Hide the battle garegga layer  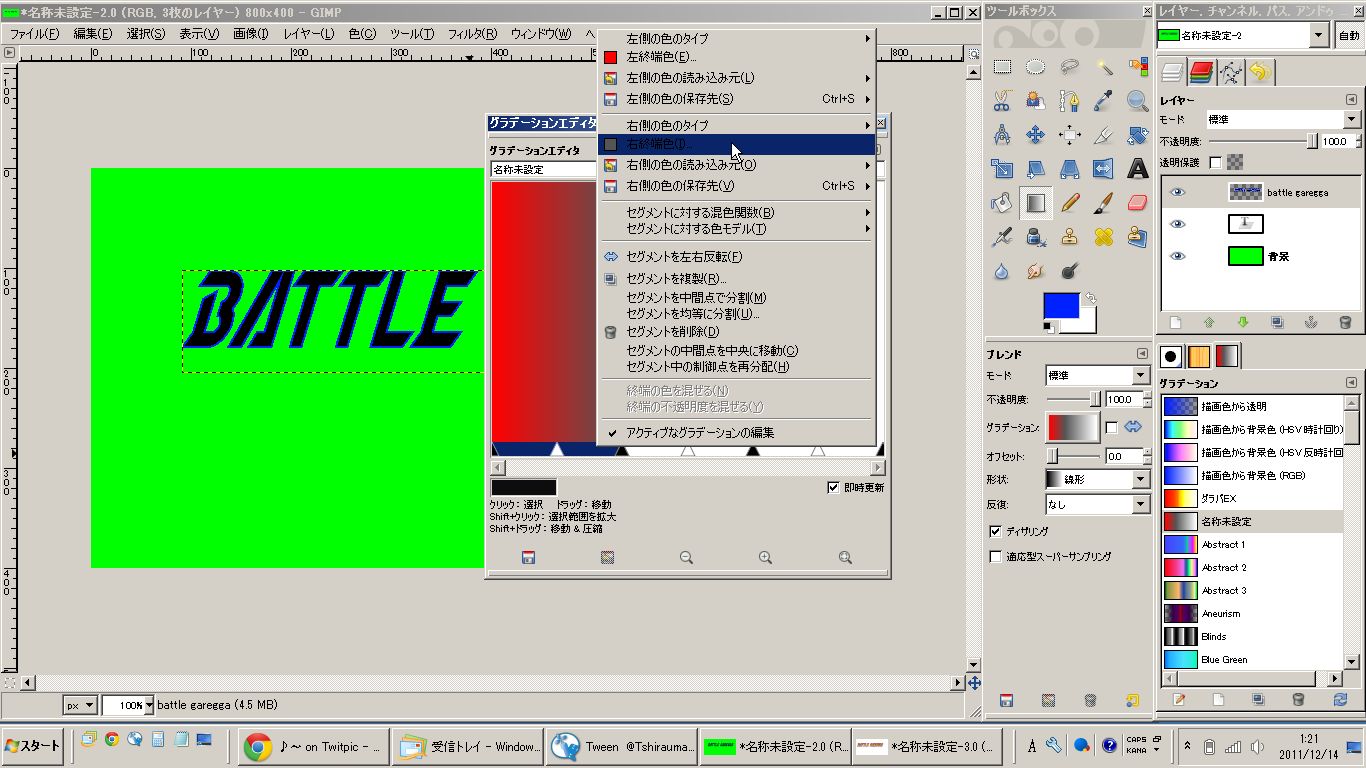[1177, 192]
